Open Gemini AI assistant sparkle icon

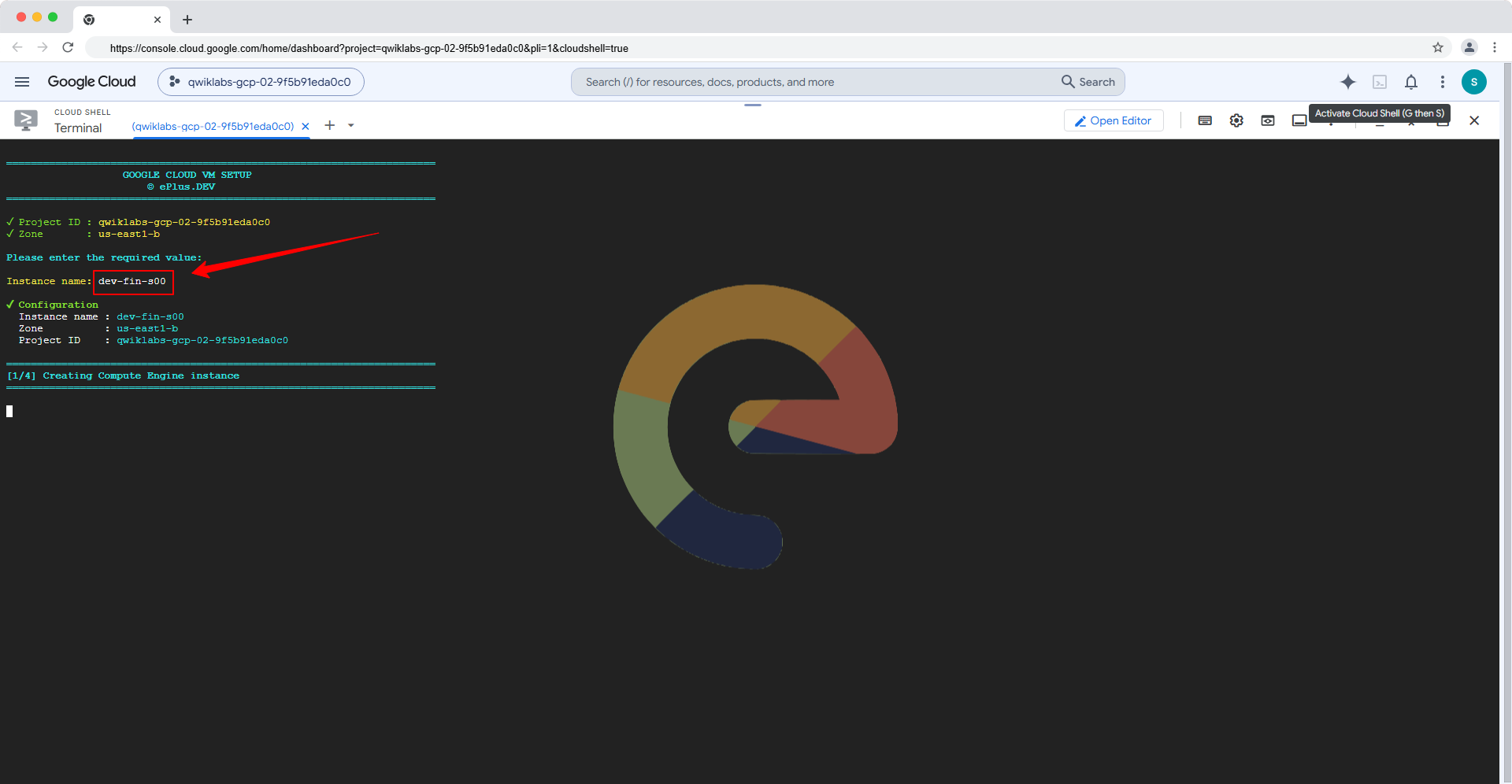(x=1348, y=82)
